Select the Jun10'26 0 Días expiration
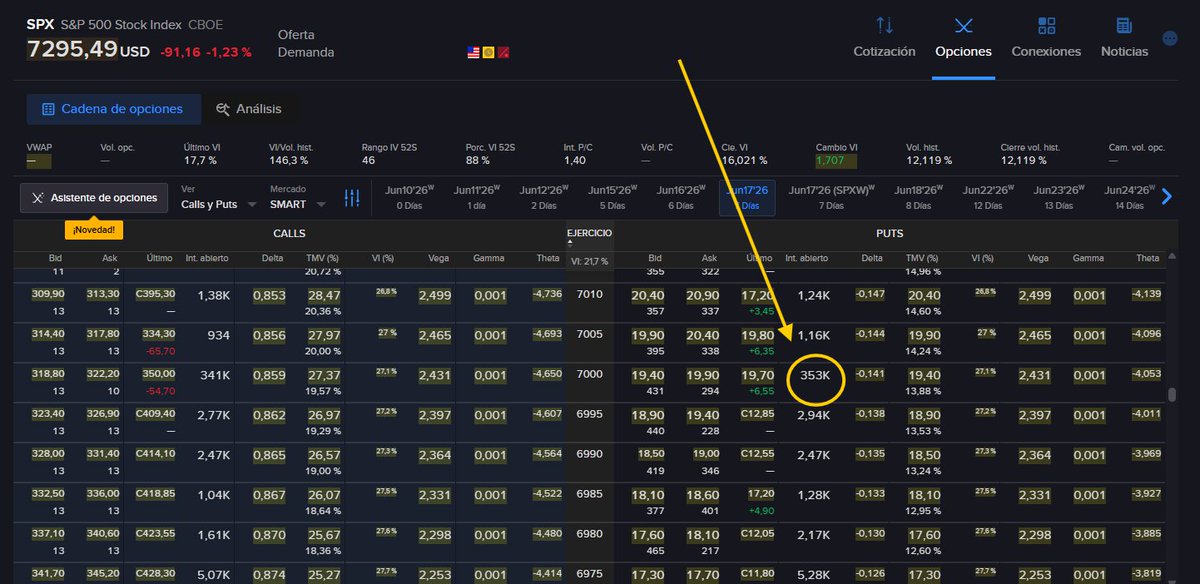The height and width of the screenshot is (584, 1200). click(410, 197)
